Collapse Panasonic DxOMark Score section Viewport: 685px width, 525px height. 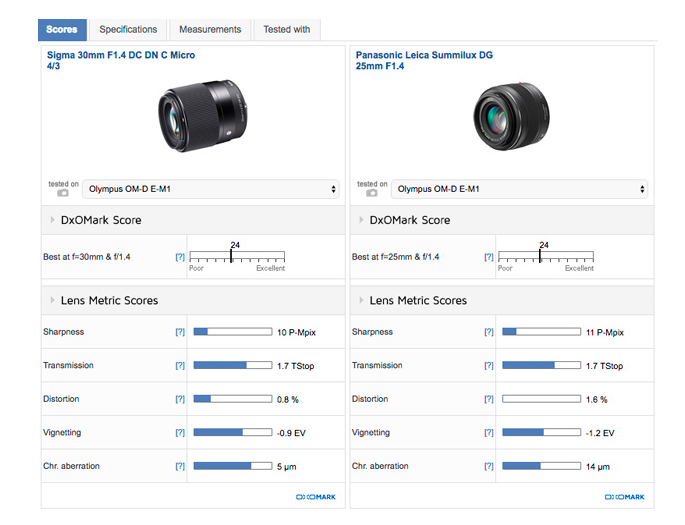tap(361, 220)
